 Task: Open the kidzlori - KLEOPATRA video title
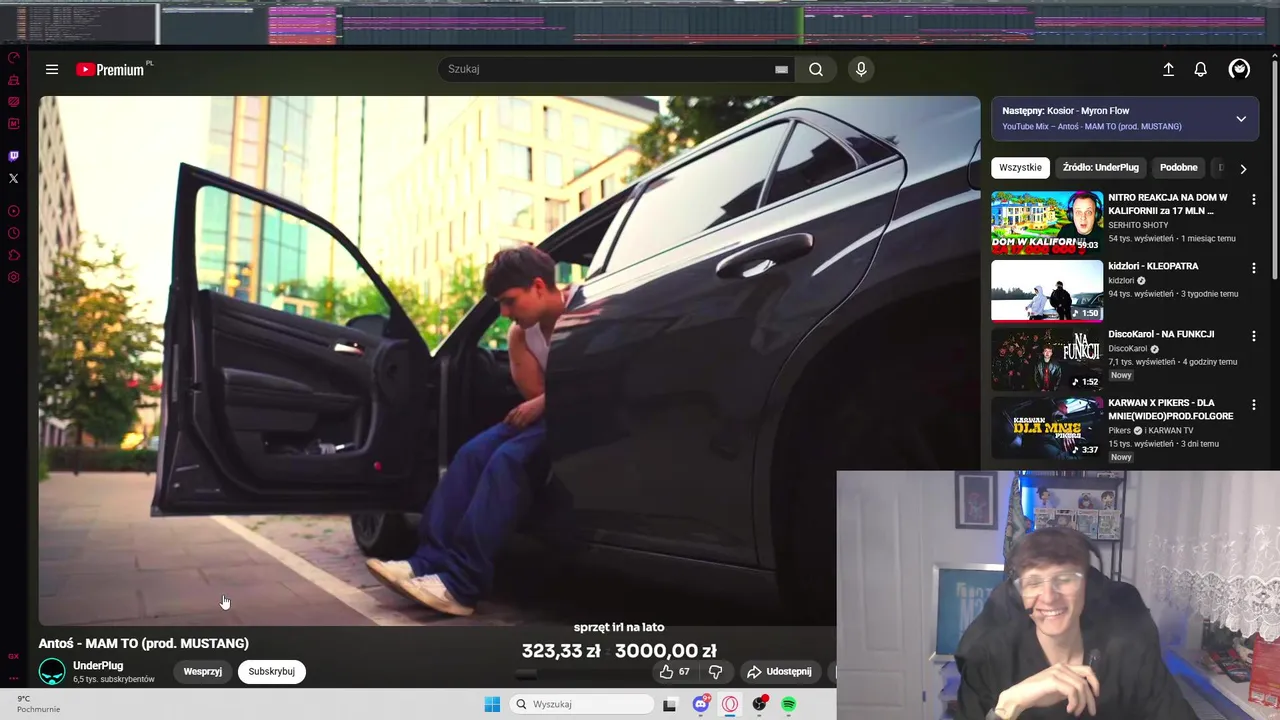tap(1153, 266)
